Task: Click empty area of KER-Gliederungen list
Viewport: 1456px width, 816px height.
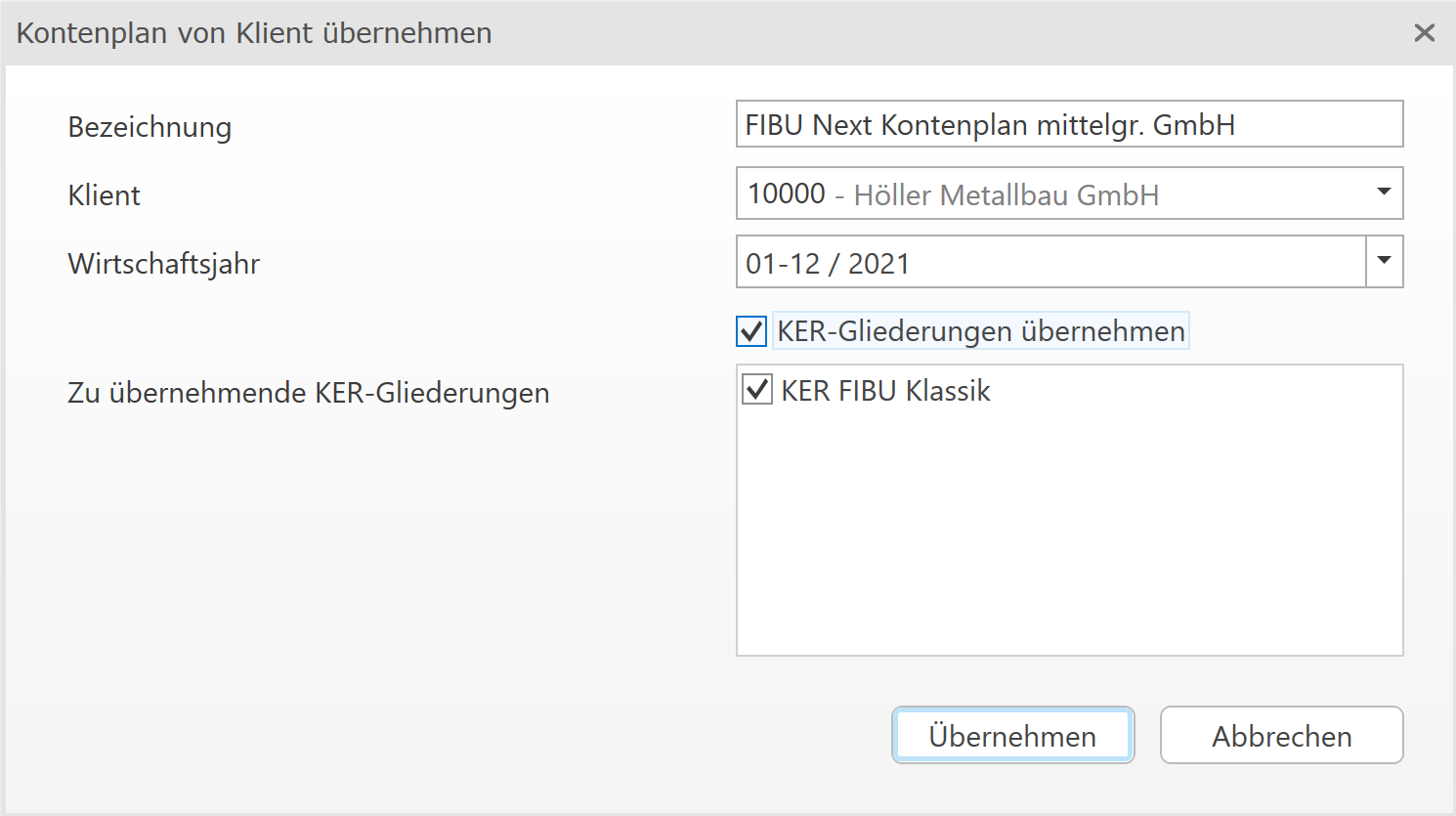Action: 1069,547
